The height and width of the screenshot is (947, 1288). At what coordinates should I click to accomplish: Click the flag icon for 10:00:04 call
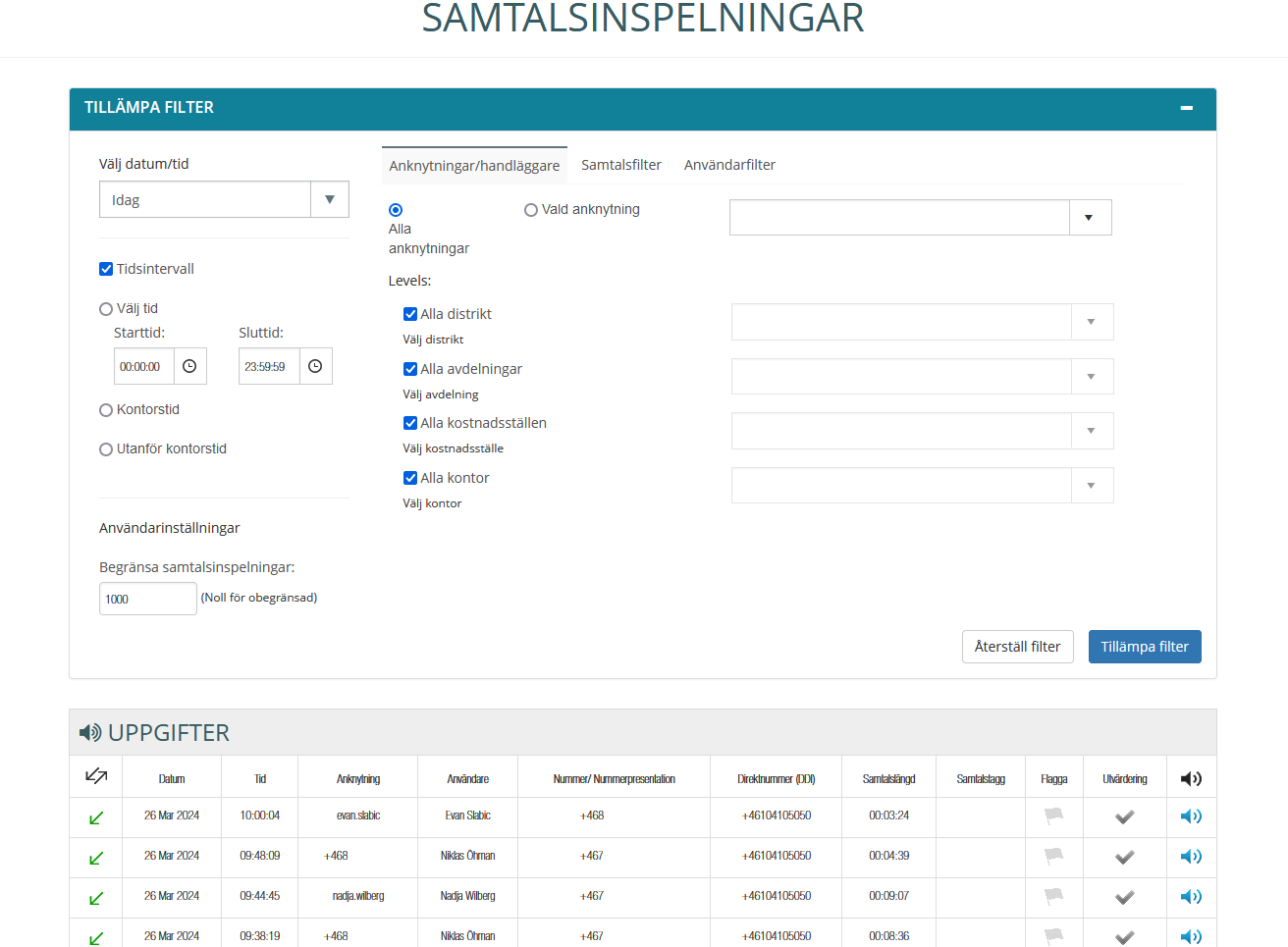1053,815
